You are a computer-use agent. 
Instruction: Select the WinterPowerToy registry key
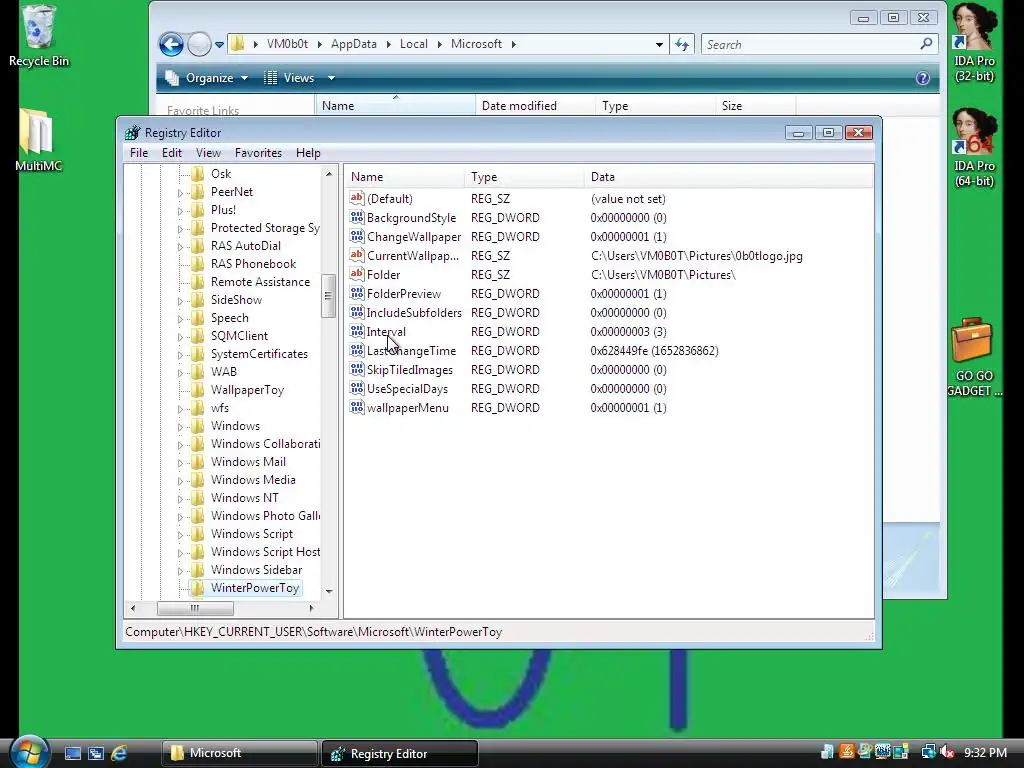[x=255, y=588]
